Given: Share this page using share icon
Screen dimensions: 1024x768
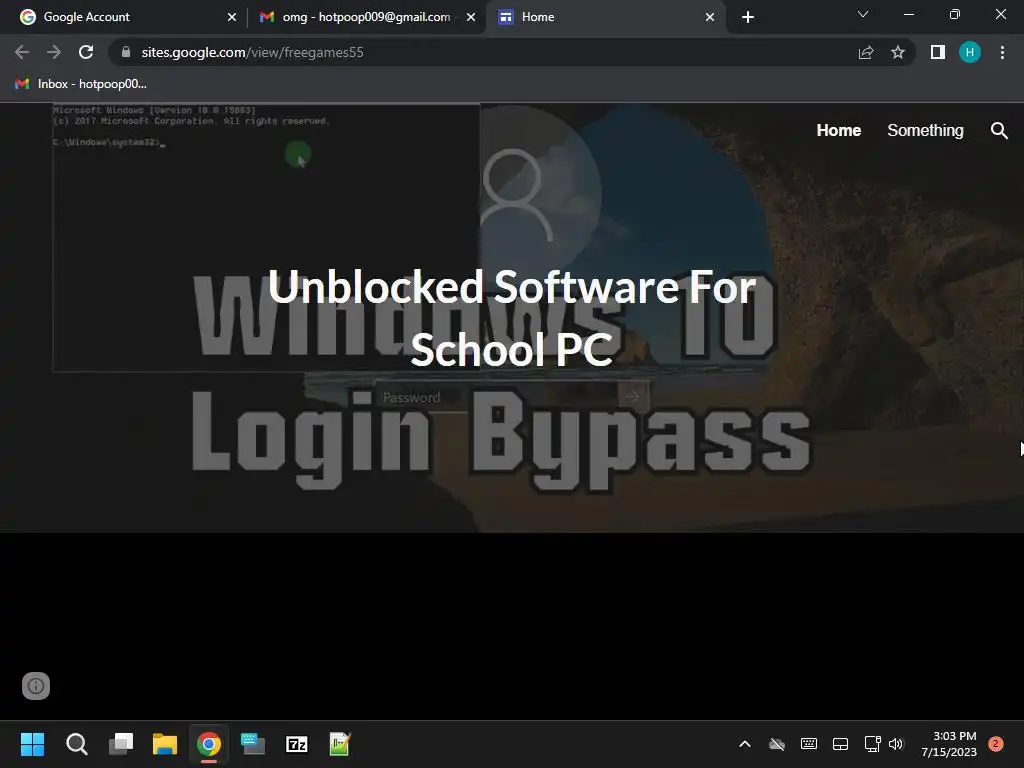Looking at the screenshot, I should click(866, 52).
